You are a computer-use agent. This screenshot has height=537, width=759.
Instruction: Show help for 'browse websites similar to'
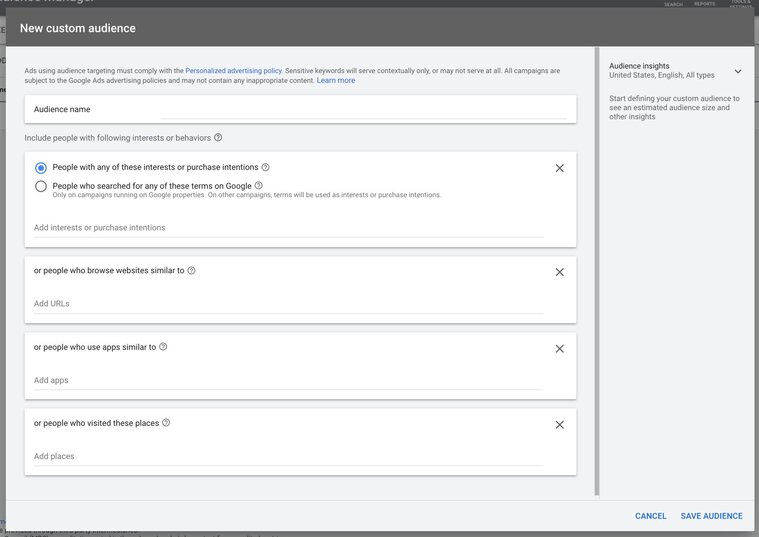point(191,270)
